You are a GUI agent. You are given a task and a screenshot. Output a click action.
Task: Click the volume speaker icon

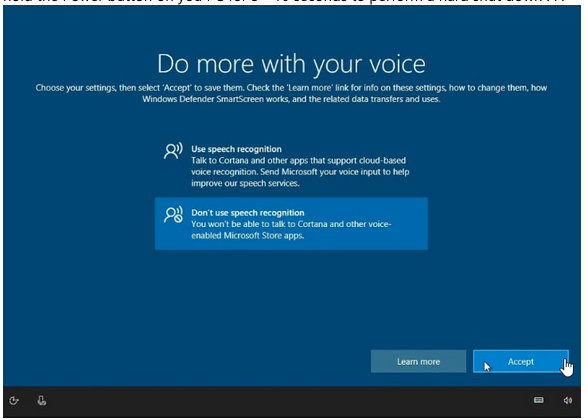click(x=568, y=400)
